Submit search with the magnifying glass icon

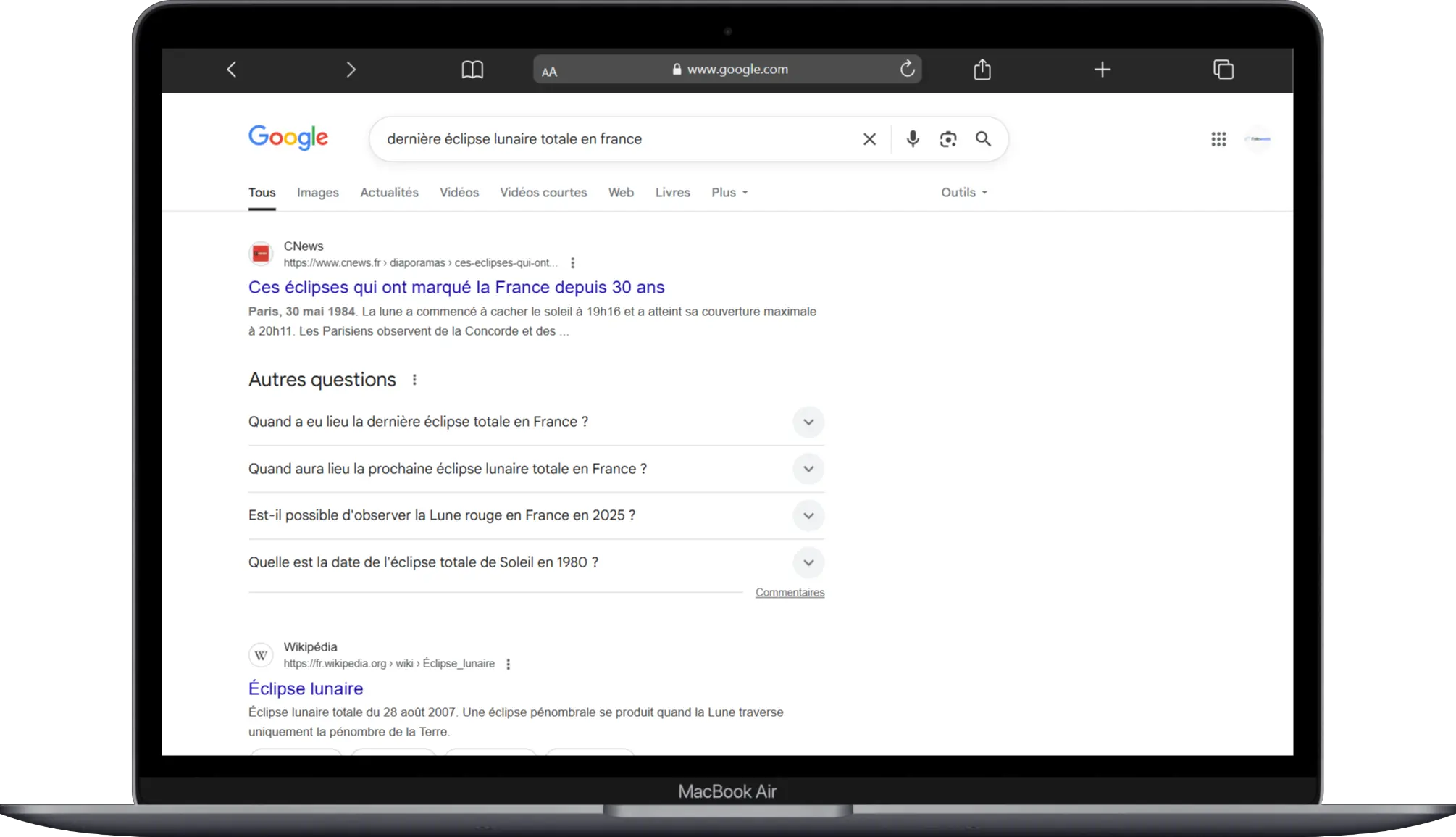tap(983, 138)
